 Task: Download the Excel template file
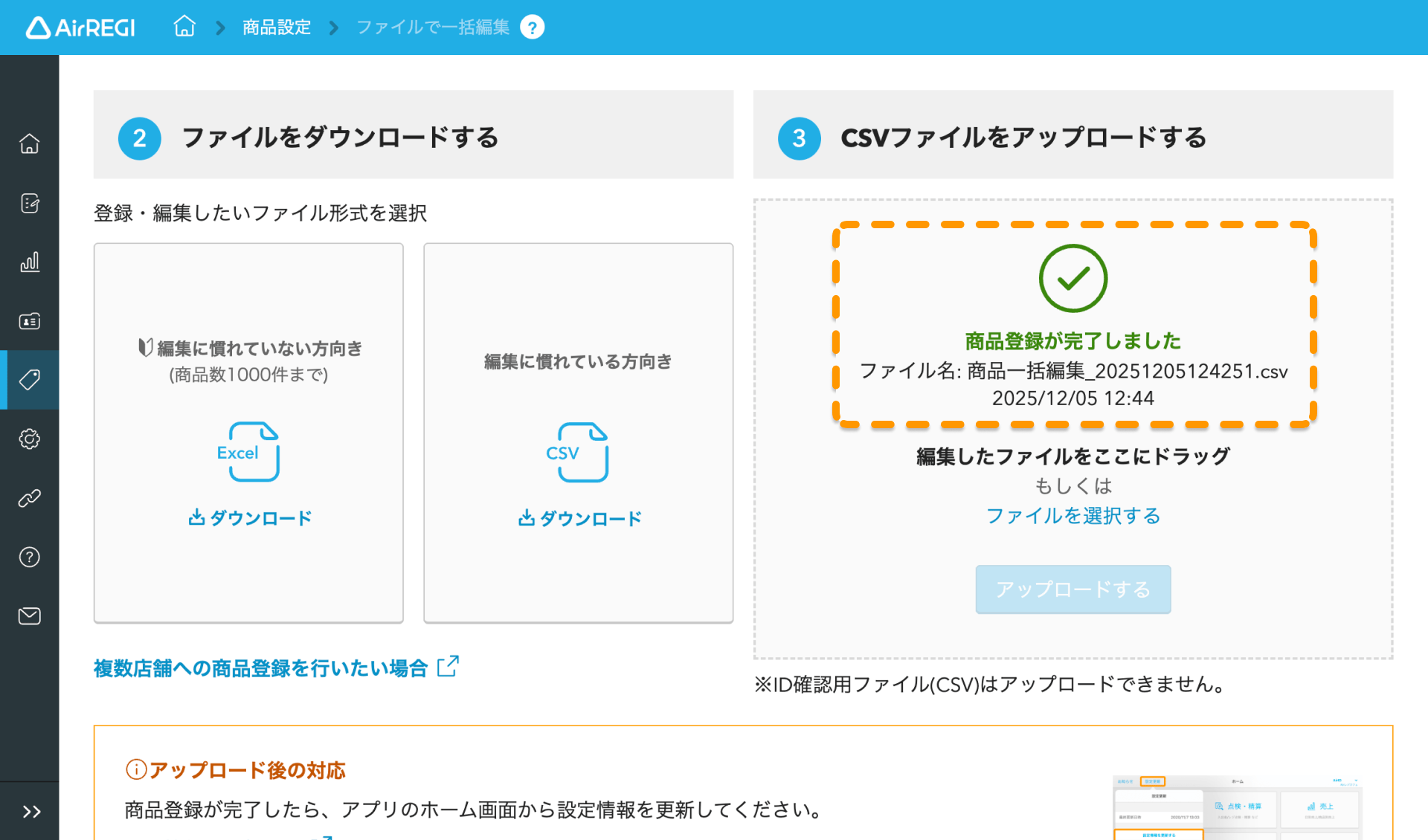pyautogui.click(x=248, y=518)
